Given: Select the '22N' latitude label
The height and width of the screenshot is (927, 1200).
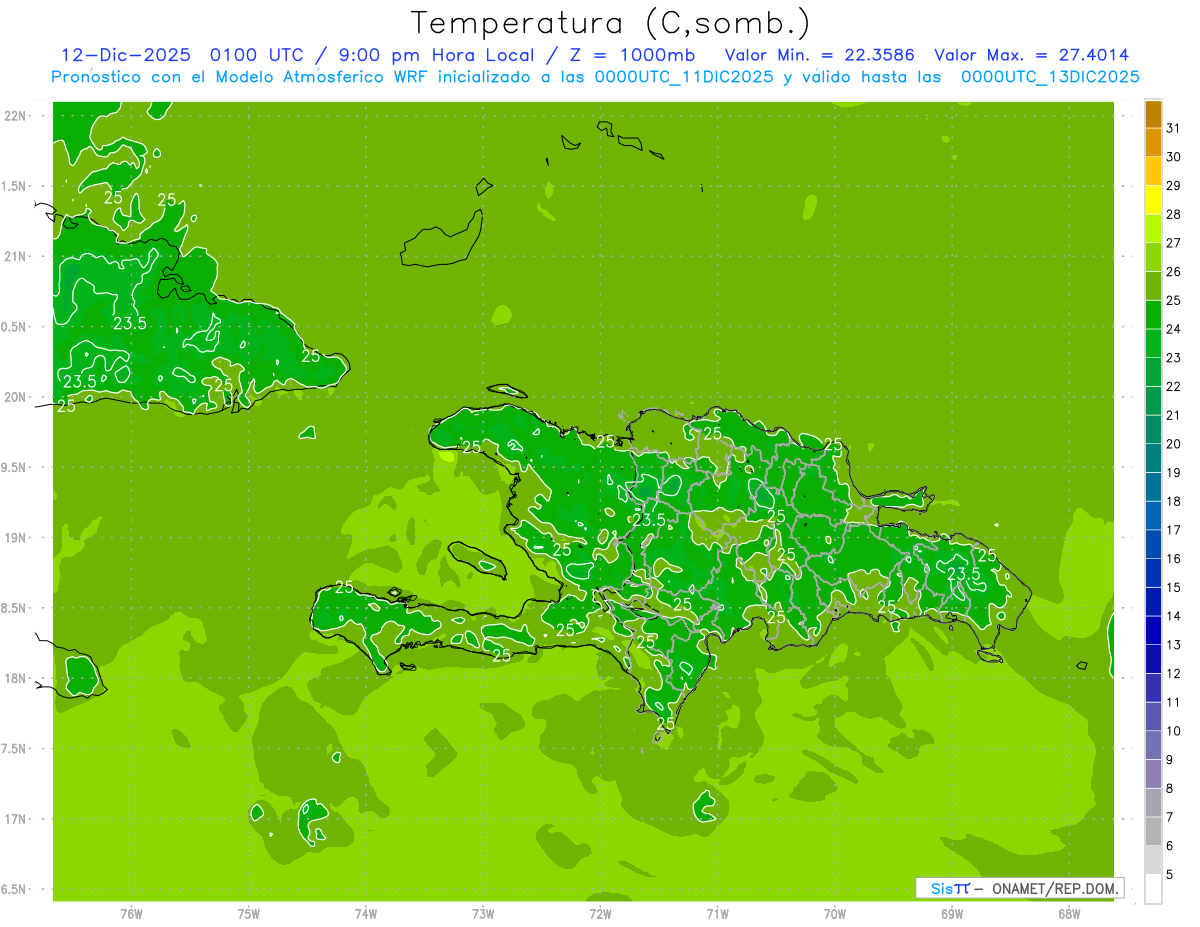Looking at the screenshot, I should tap(15, 116).
